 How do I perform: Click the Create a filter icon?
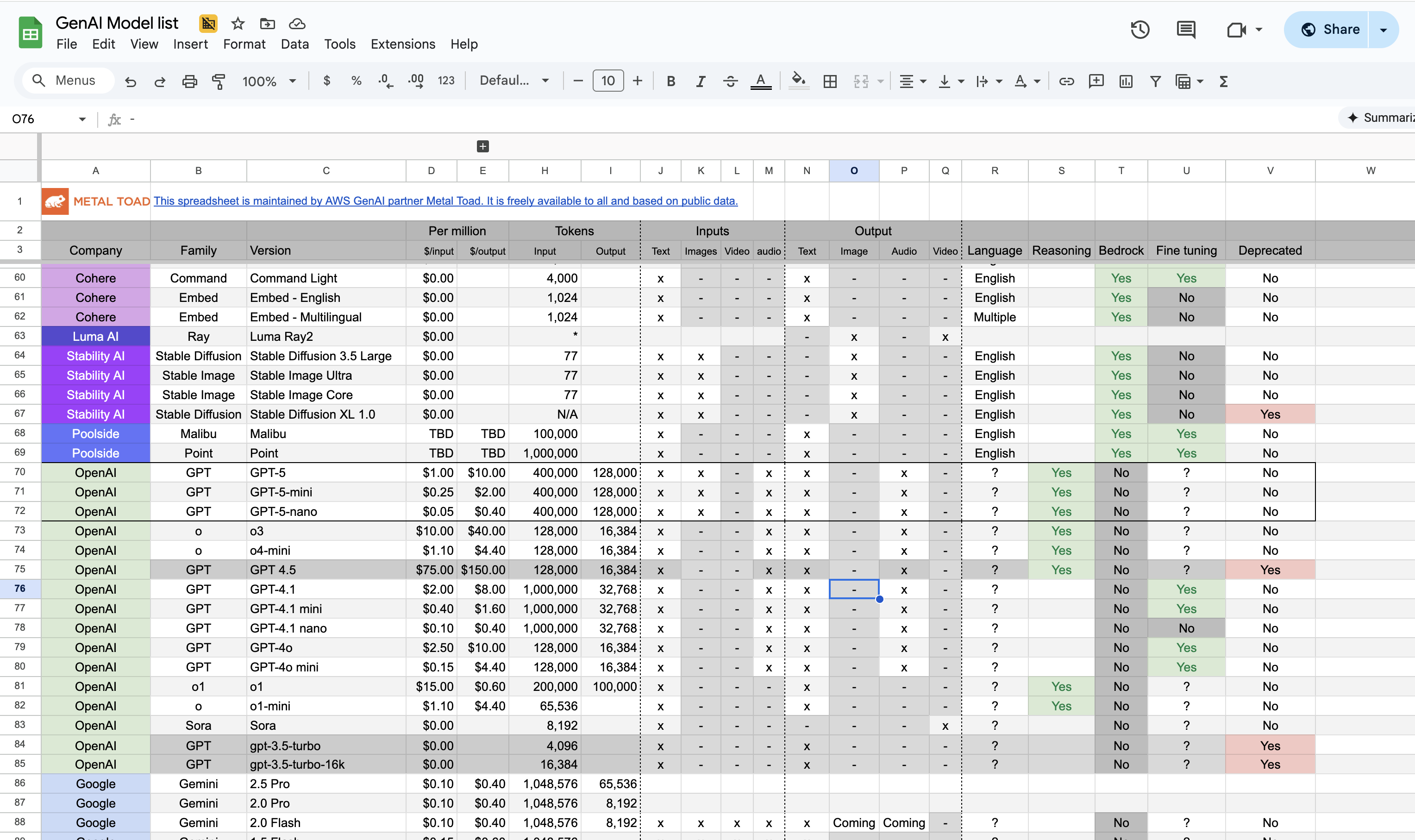point(1155,81)
